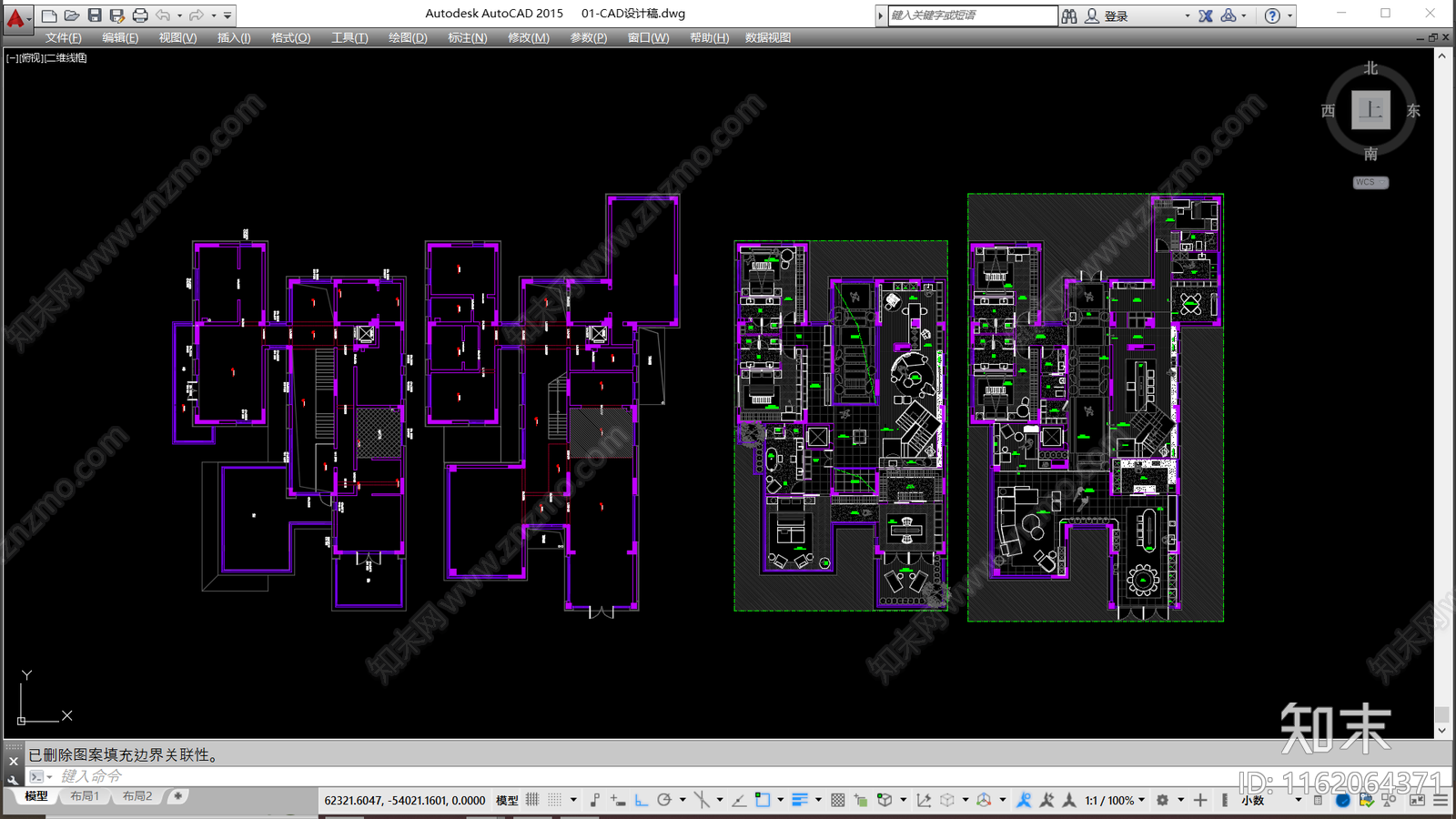The image size is (1456, 819).
Task: Click the Undo arrow icon
Action: [x=164, y=15]
